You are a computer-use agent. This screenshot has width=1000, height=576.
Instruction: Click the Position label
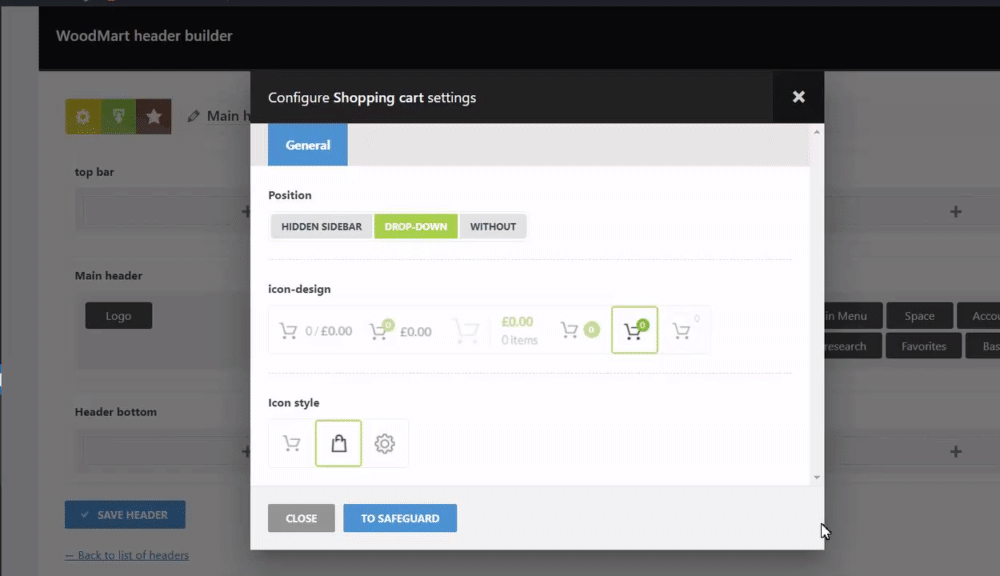click(290, 195)
